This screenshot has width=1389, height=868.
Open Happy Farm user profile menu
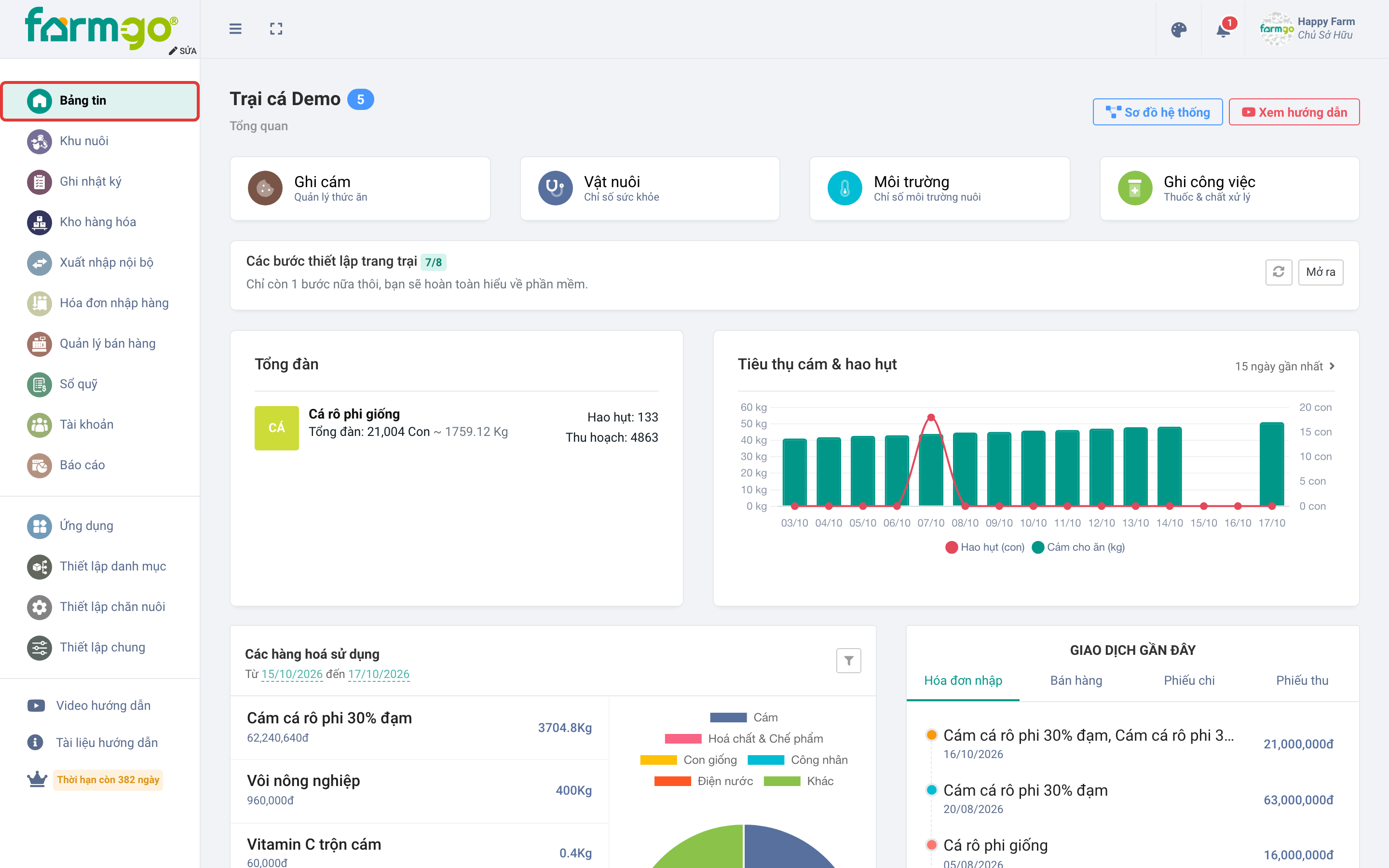coord(1307,29)
